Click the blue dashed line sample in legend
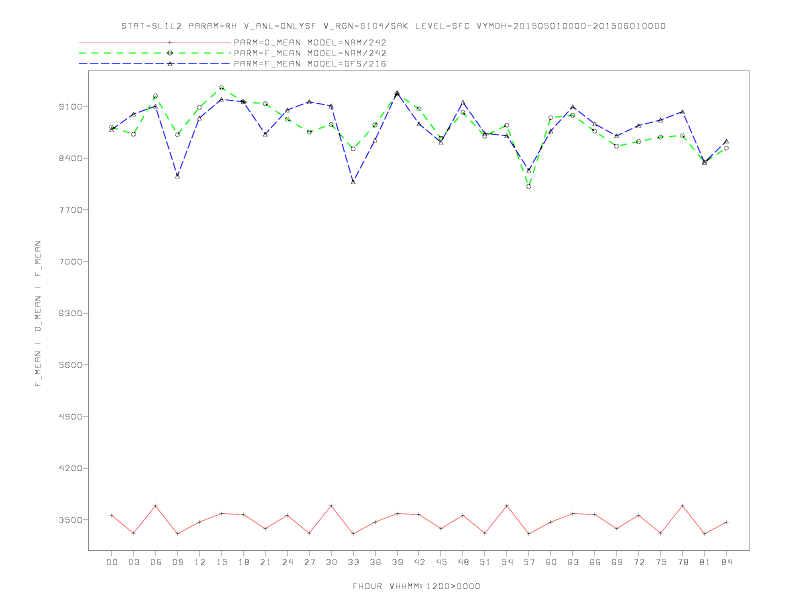 point(155,64)
